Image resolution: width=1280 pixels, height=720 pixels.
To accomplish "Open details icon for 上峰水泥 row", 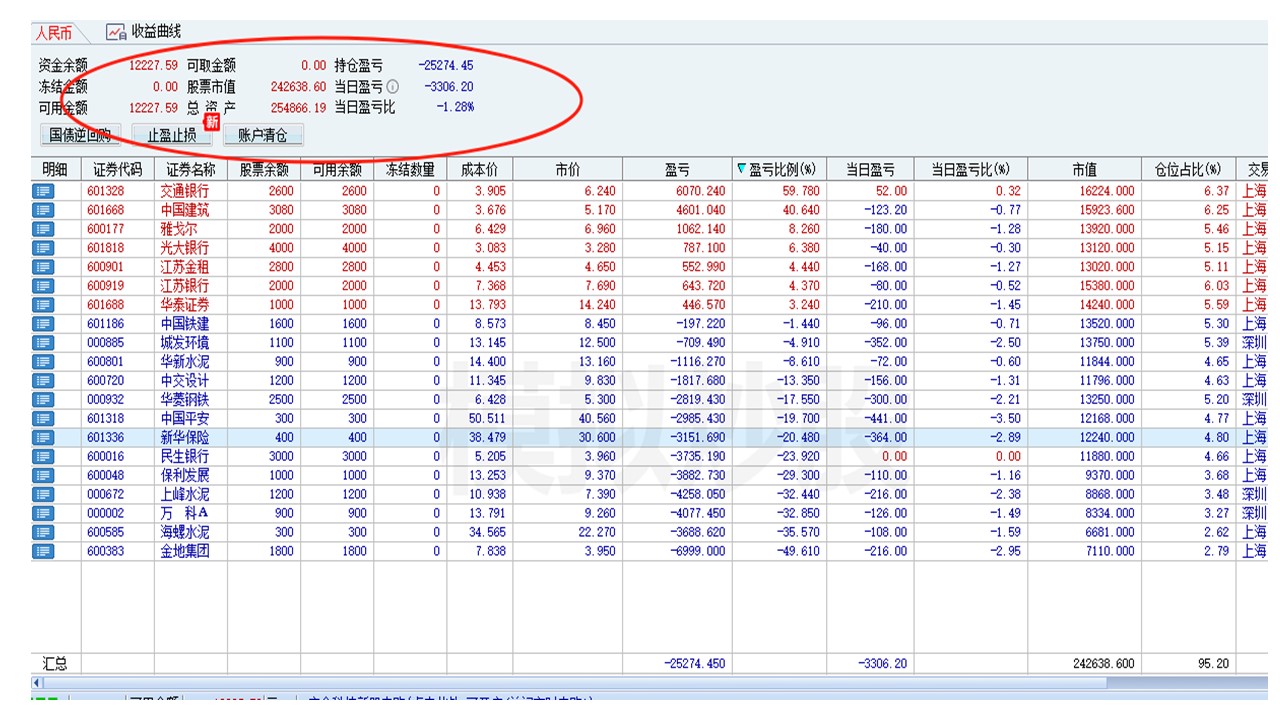I will click(x=43, y=494).
